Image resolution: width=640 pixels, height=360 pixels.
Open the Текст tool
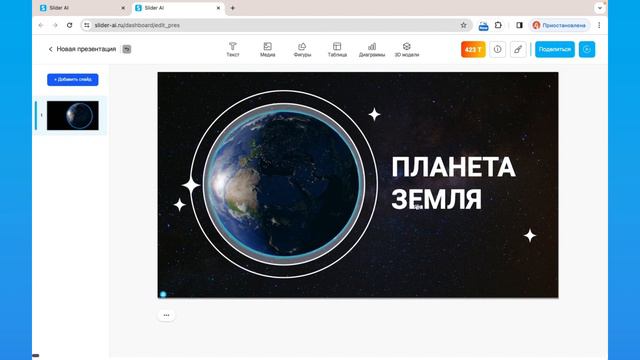coord(233,49)
